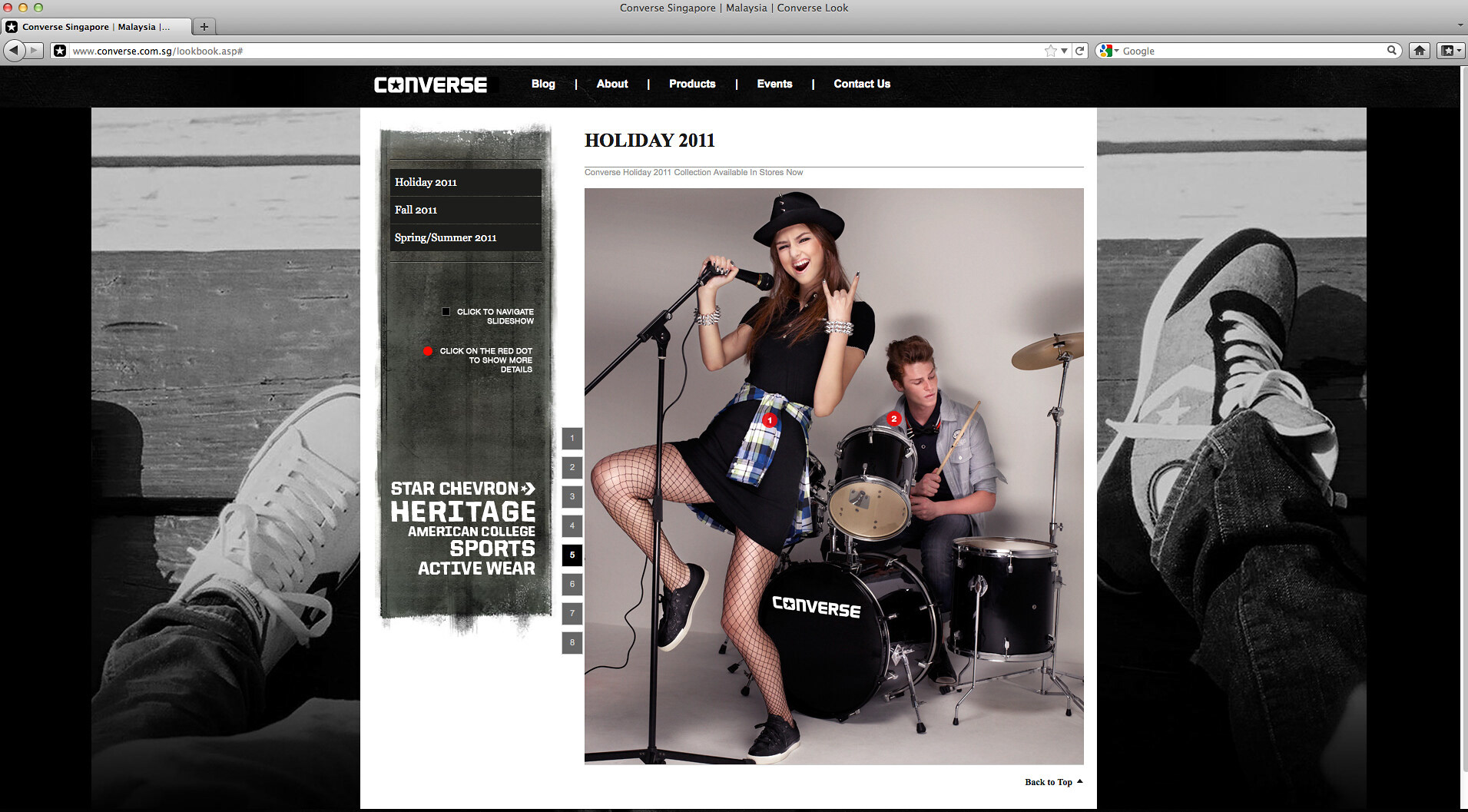Open the Blog menu item
The image size is (1468, 812).
point(543,84)
